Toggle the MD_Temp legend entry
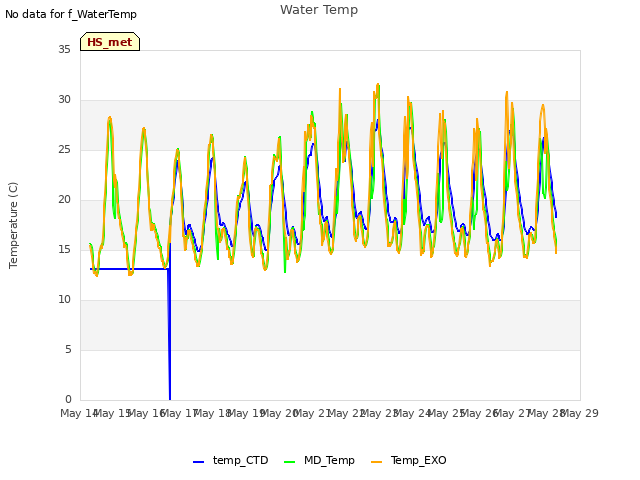Viewport: 640px width, 480px height. coord(319,460)
